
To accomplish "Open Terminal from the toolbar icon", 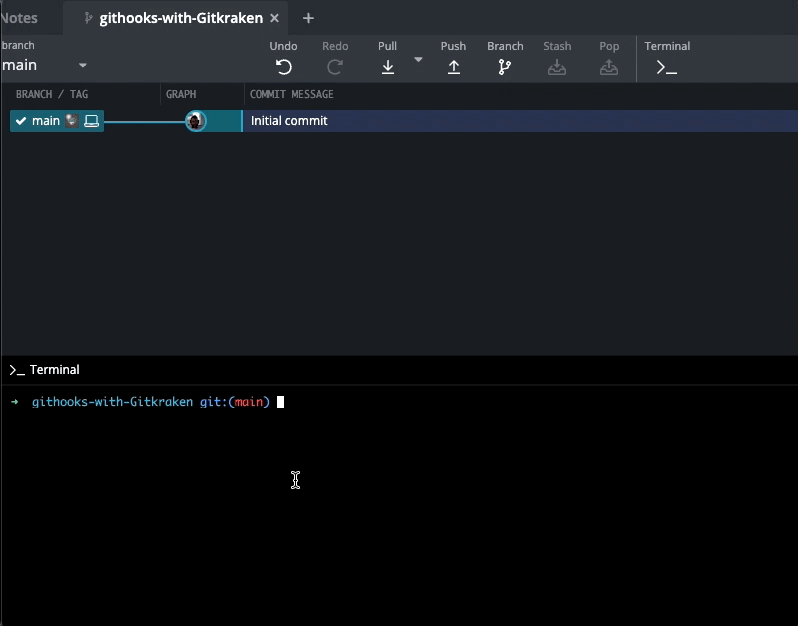I will click(666, 67).
